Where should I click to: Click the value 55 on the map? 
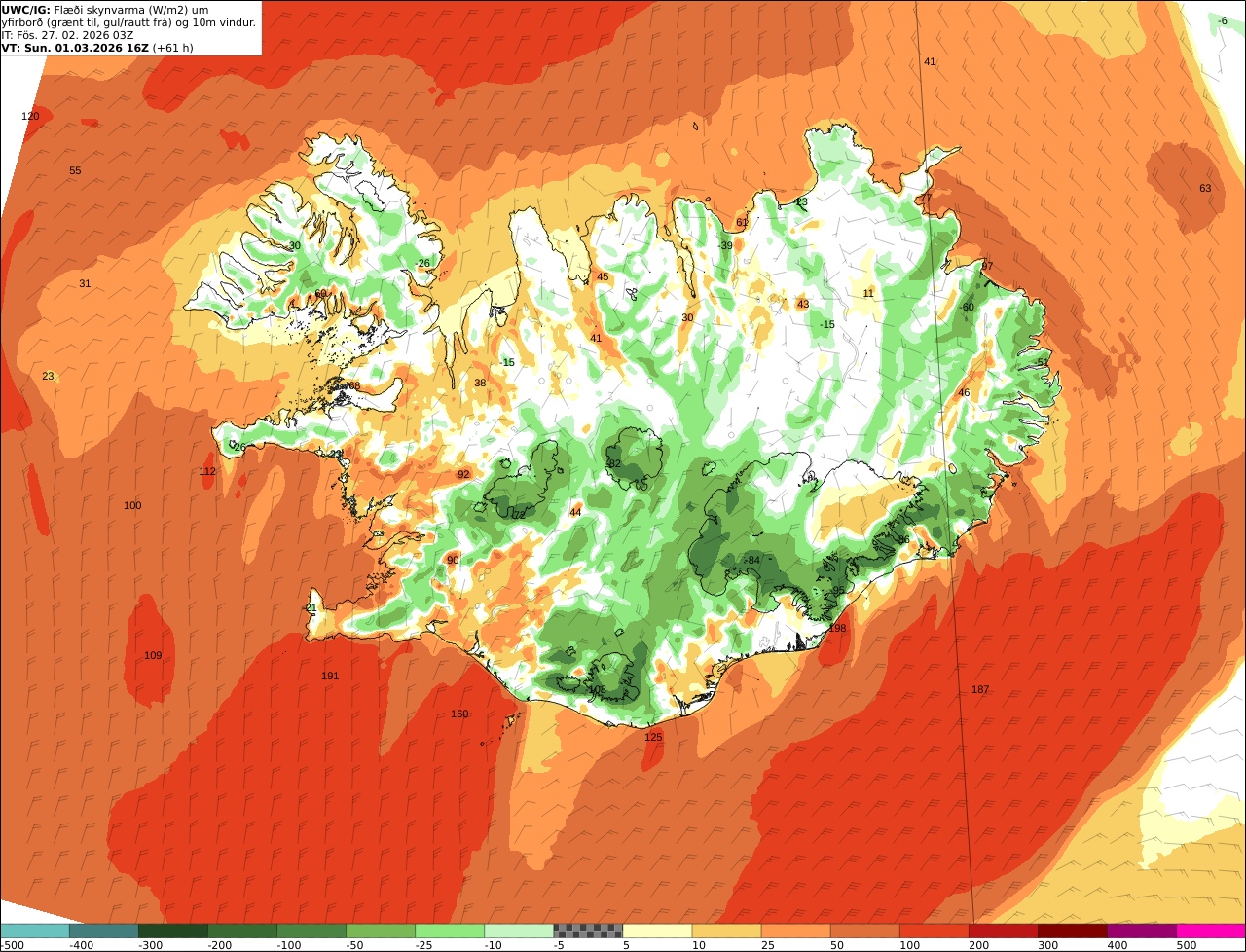75,170
